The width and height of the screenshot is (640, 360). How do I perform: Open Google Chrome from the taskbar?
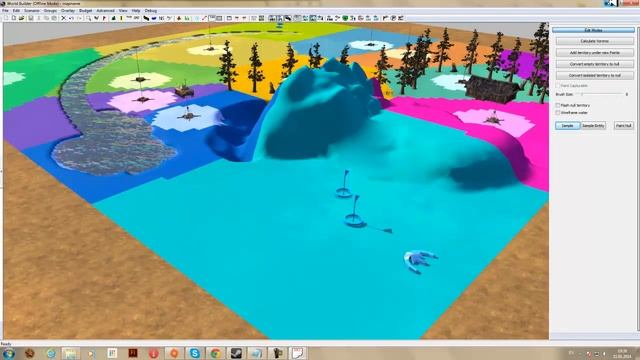(215, 353)
